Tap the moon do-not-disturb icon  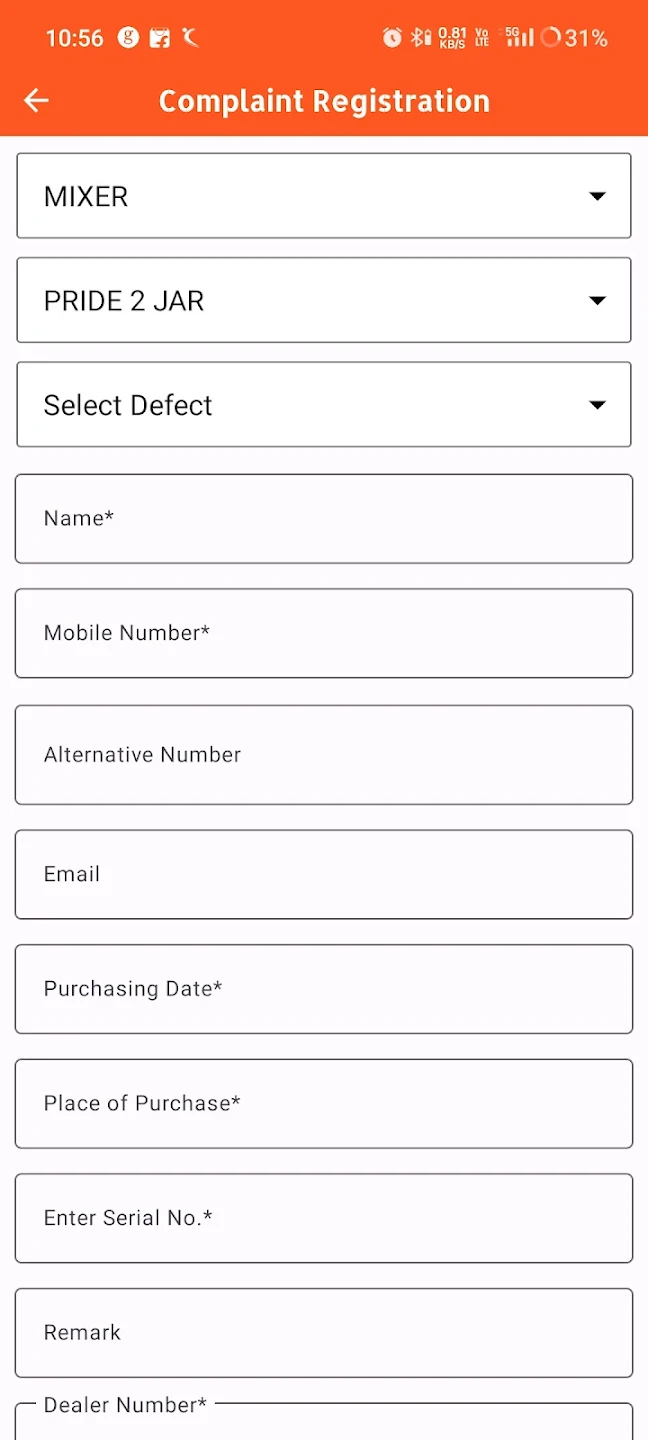click(x=190, y=38)
